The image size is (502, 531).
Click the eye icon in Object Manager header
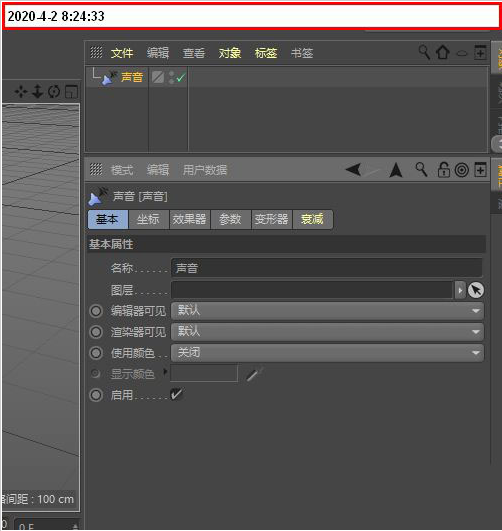click(462, 54)
